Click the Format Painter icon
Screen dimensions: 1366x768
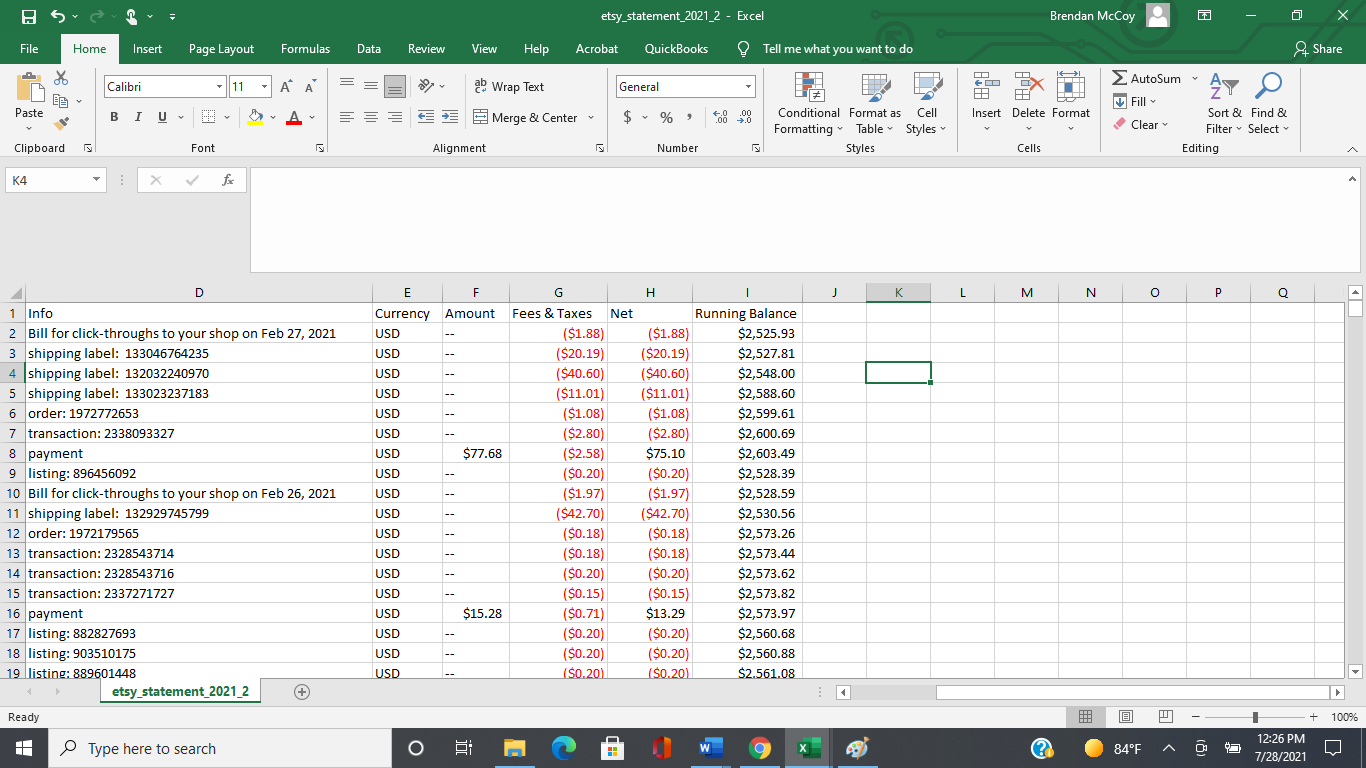61,124
